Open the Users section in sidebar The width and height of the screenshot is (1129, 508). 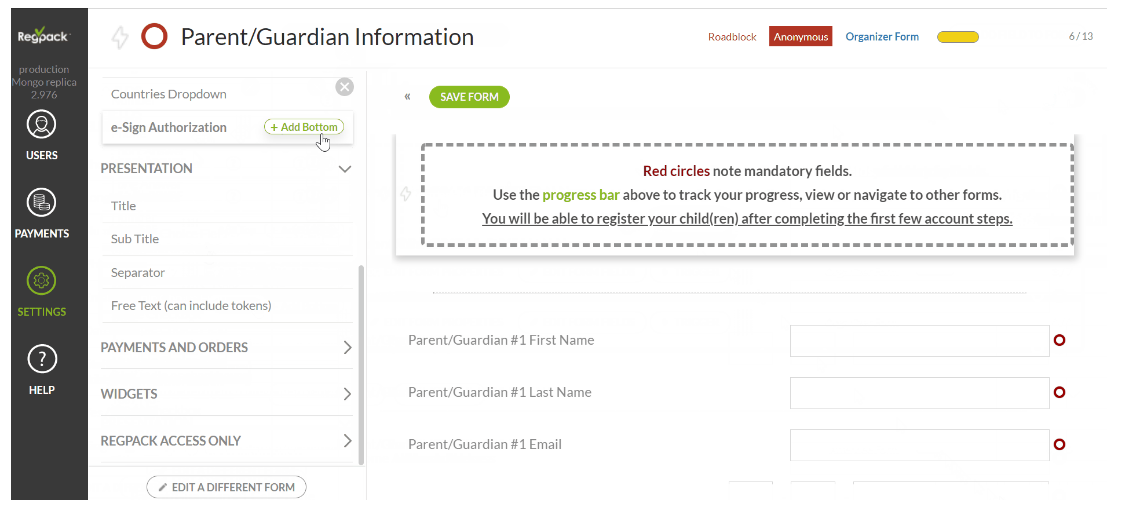coord(41,126)
